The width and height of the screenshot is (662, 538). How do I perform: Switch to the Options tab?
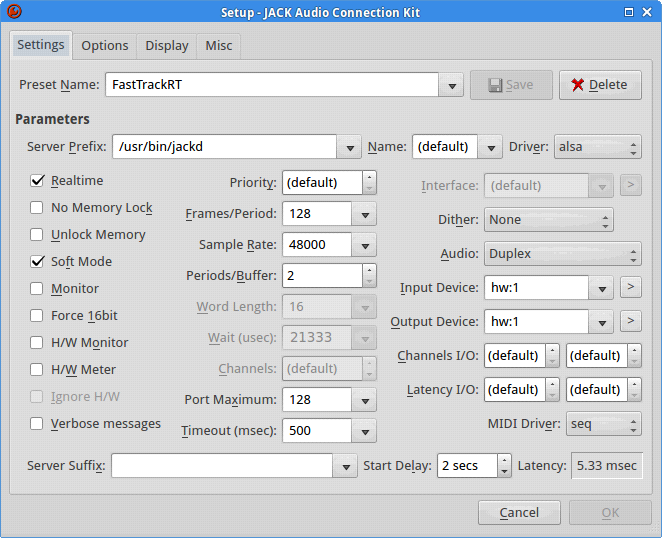[105, 46]
